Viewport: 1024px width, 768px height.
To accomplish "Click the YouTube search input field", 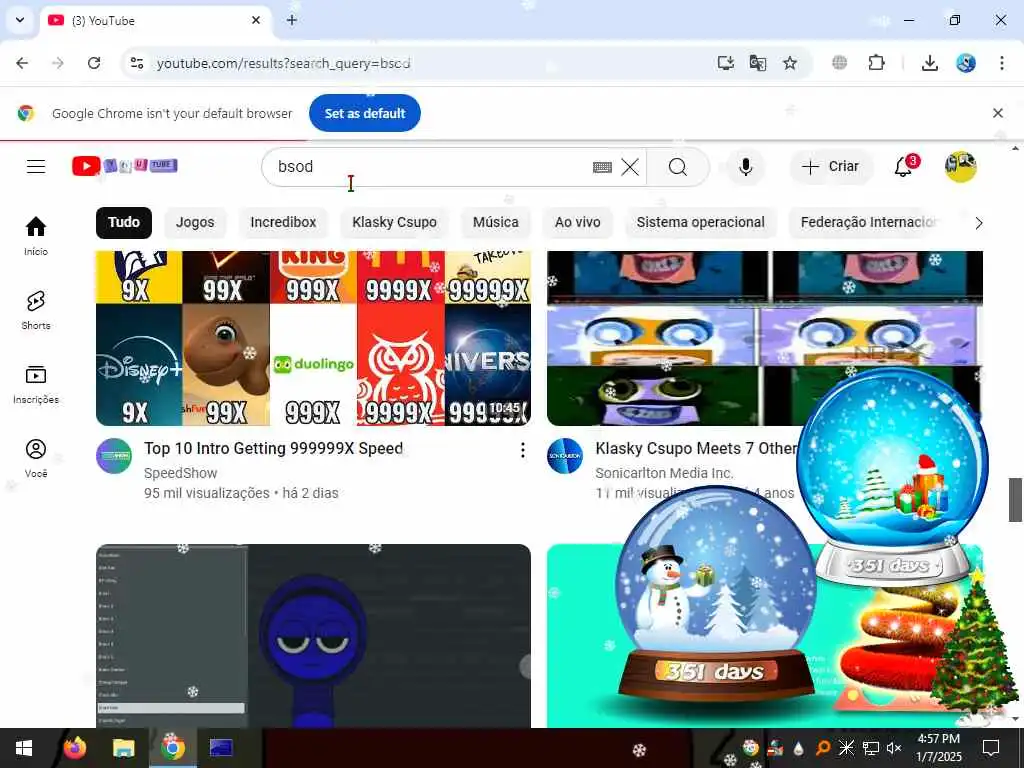I will pyautogui.click(x=431, y=167).
